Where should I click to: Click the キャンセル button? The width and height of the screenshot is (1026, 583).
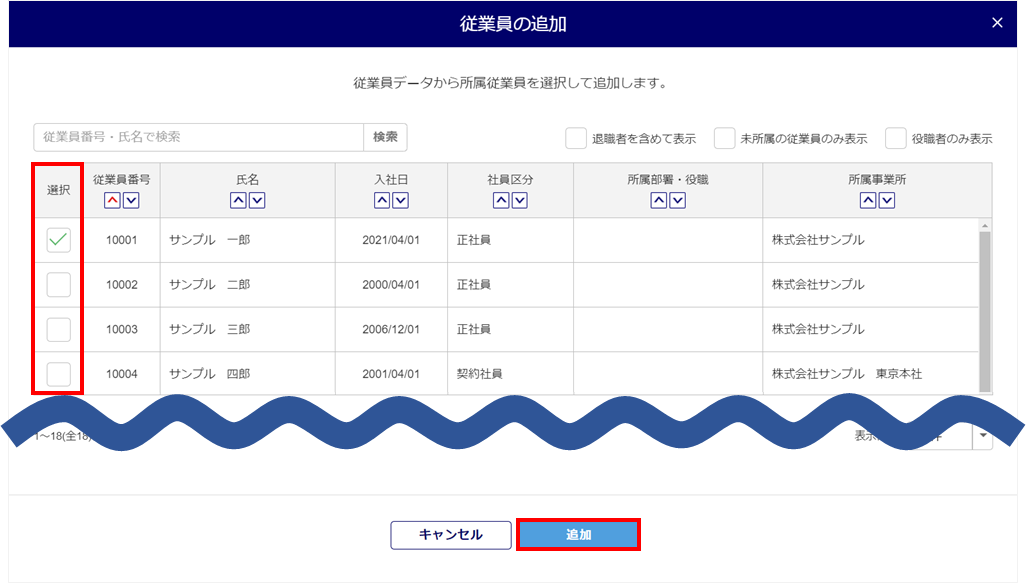tap(450, 535)
